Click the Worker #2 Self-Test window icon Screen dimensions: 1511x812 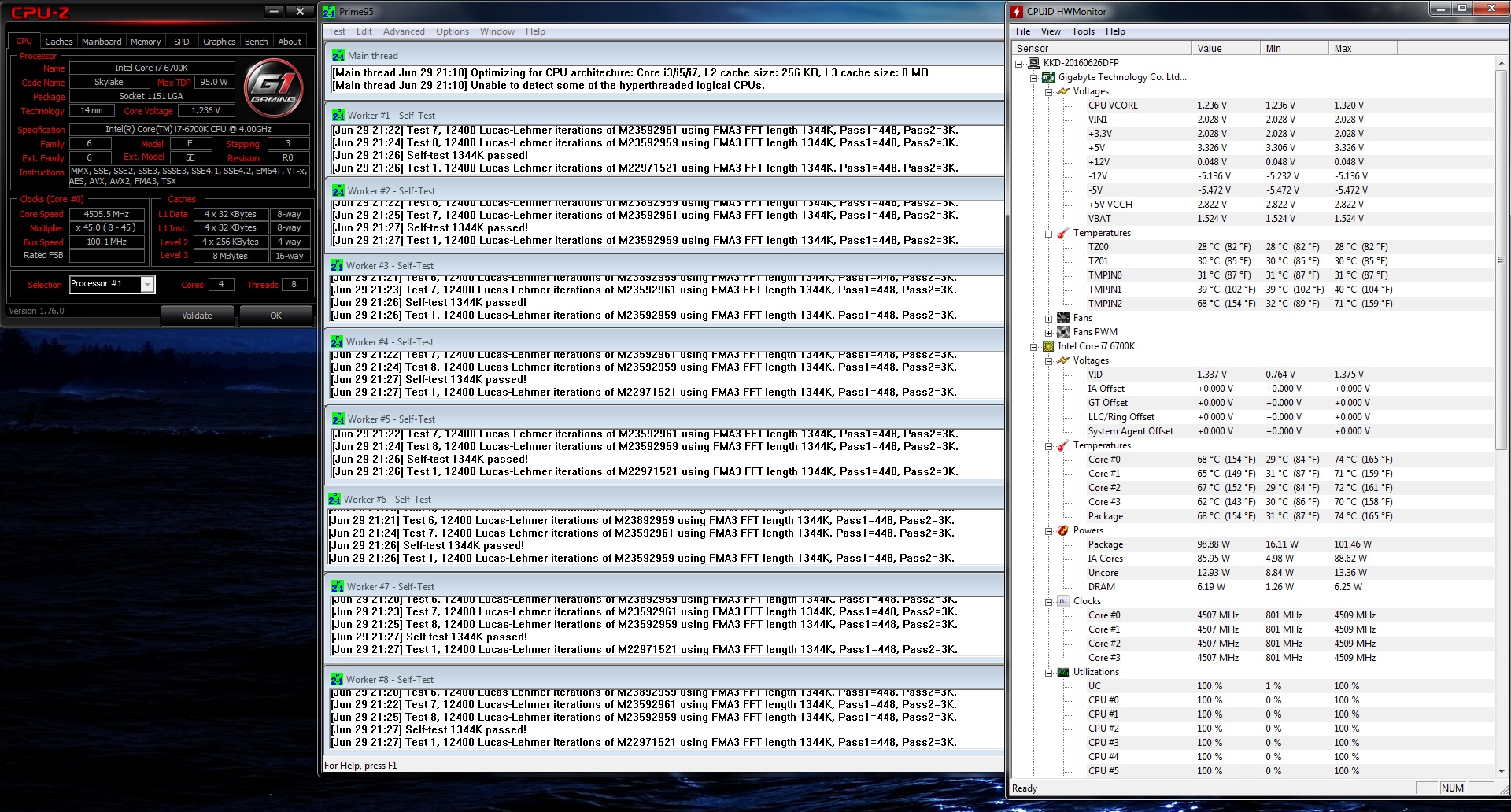pyautogui.click(x=338, y=190)
